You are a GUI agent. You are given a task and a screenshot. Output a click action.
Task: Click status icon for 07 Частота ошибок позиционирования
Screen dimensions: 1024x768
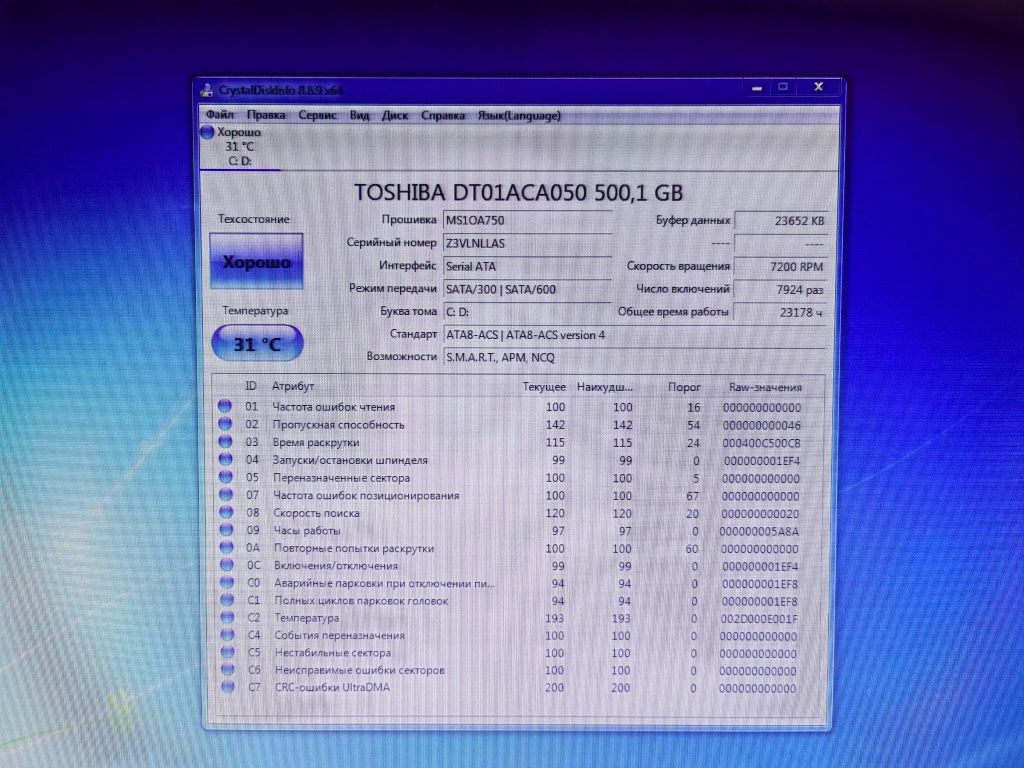[226, 494]
